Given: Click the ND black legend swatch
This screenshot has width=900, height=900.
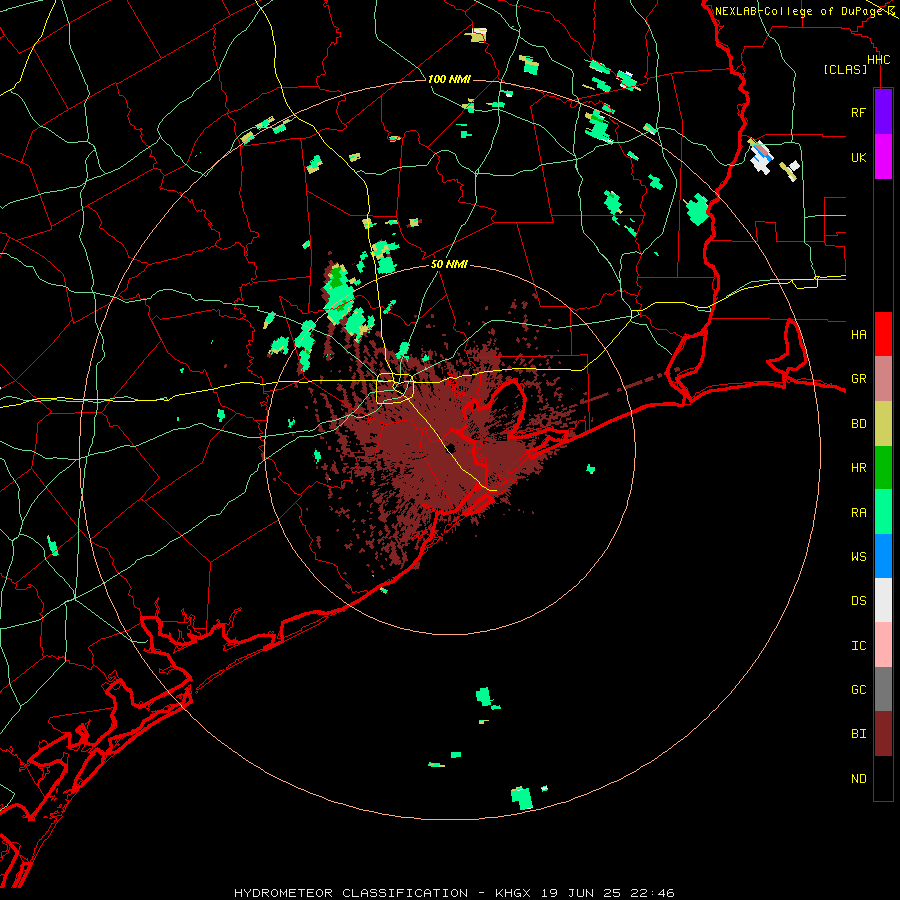Looking at the screenshot, I should coord(883,778).
